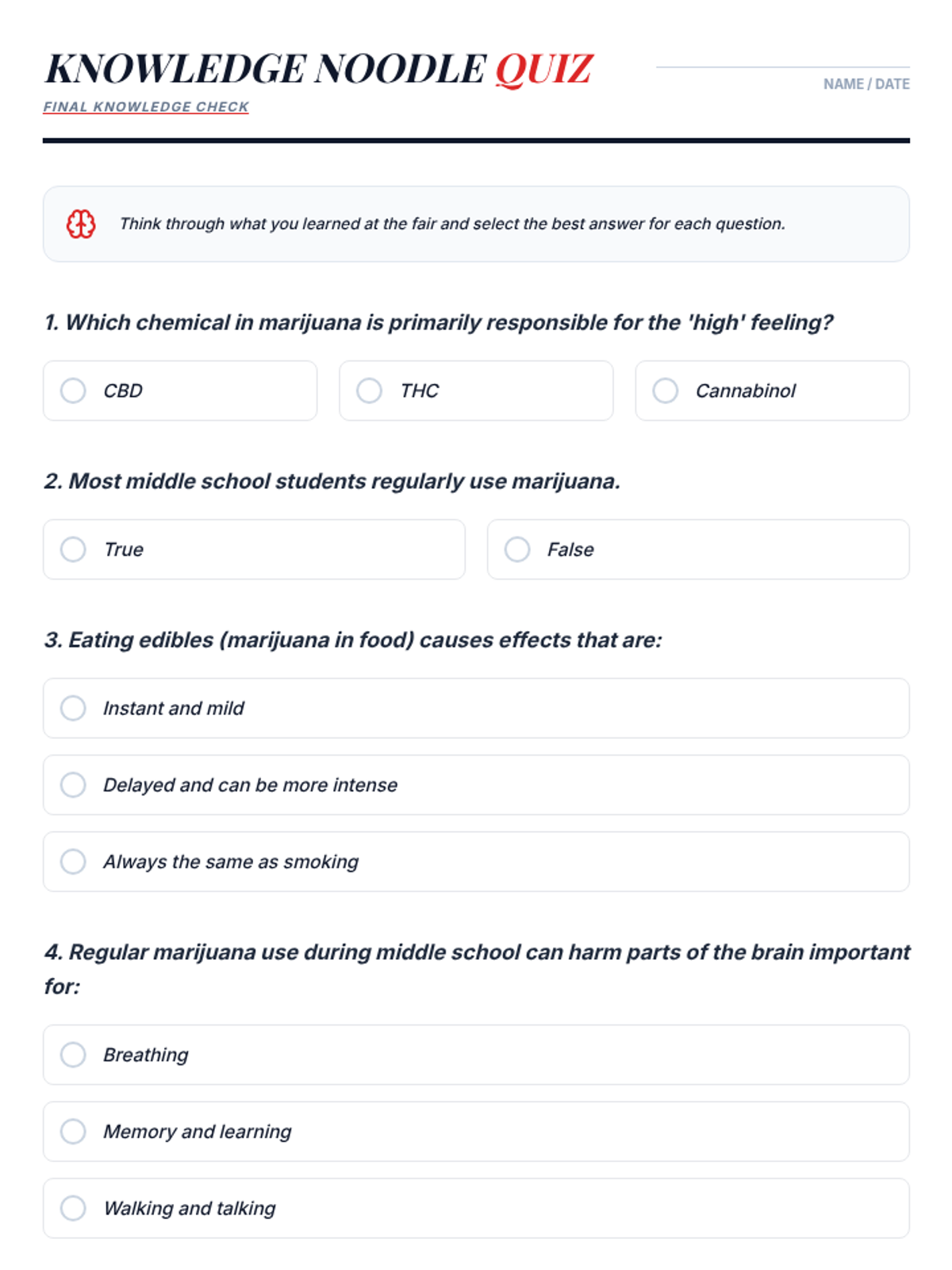
Task: Select 'Instant and mild' option
Action: [x=73, y=708]
